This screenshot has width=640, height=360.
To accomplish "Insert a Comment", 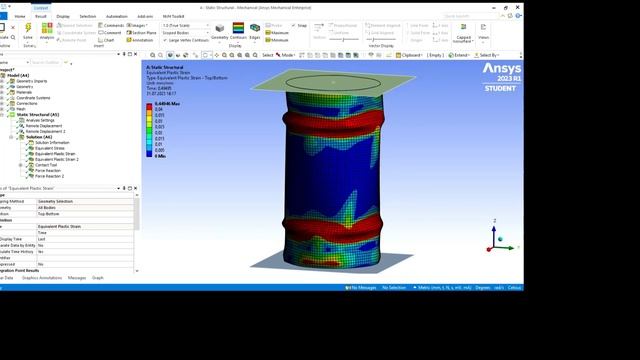I will (110, 33).
